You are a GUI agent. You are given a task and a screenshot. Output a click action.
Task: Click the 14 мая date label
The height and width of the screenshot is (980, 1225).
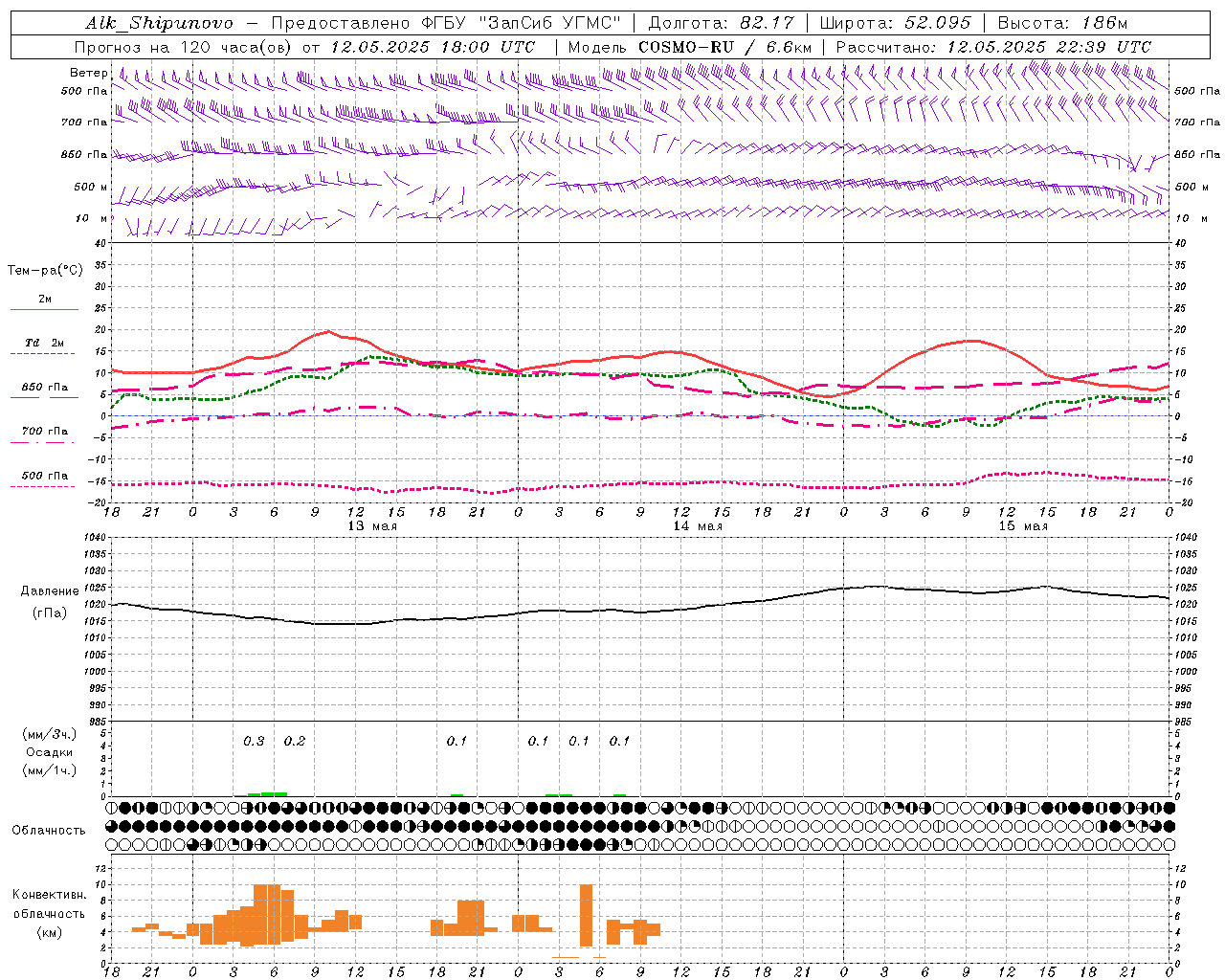(x=698, y=526)
